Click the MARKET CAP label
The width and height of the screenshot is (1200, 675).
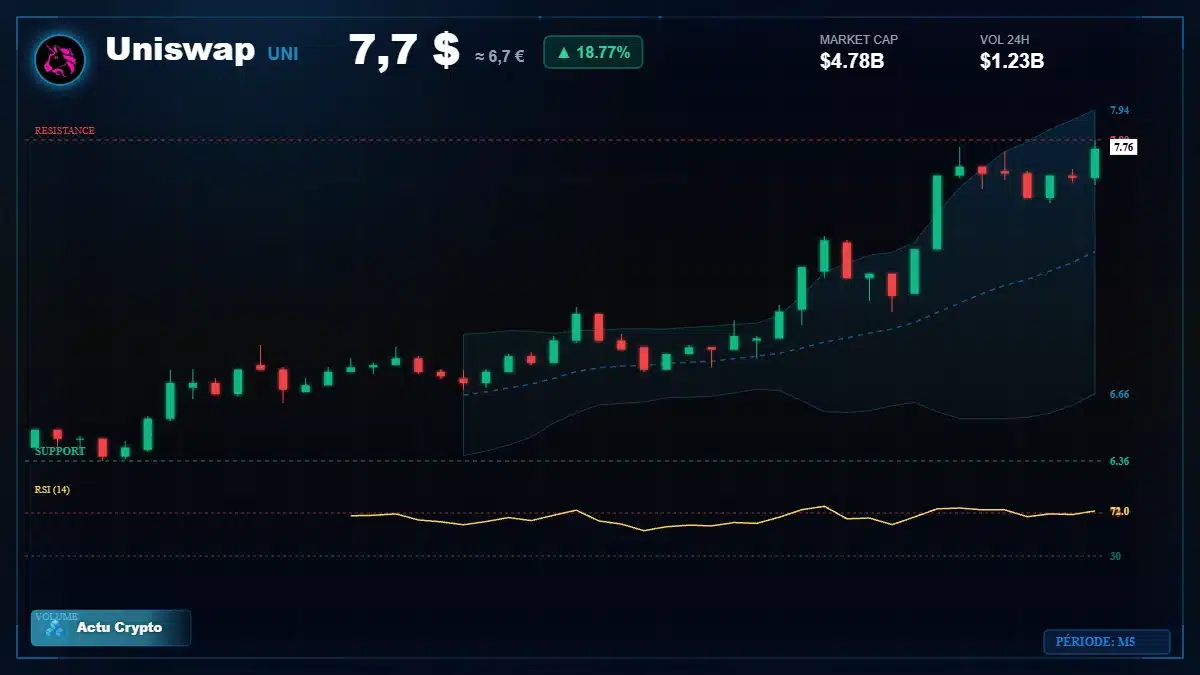coord(859,40)
